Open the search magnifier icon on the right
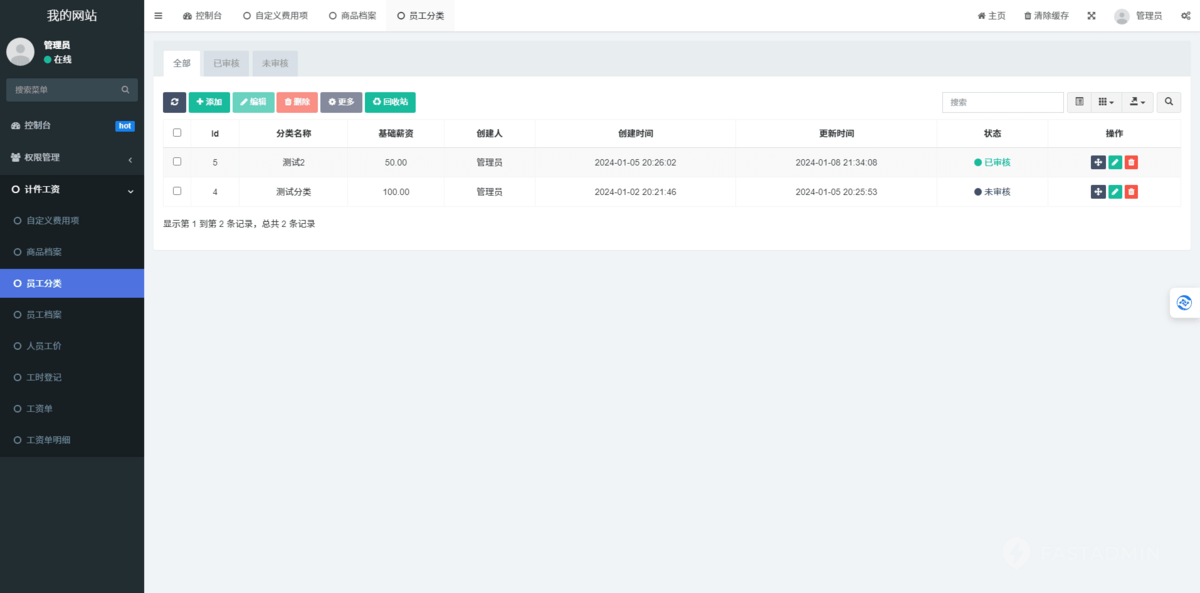The width and height of the screenshot is (1200, 593). tap(1168, 102)
